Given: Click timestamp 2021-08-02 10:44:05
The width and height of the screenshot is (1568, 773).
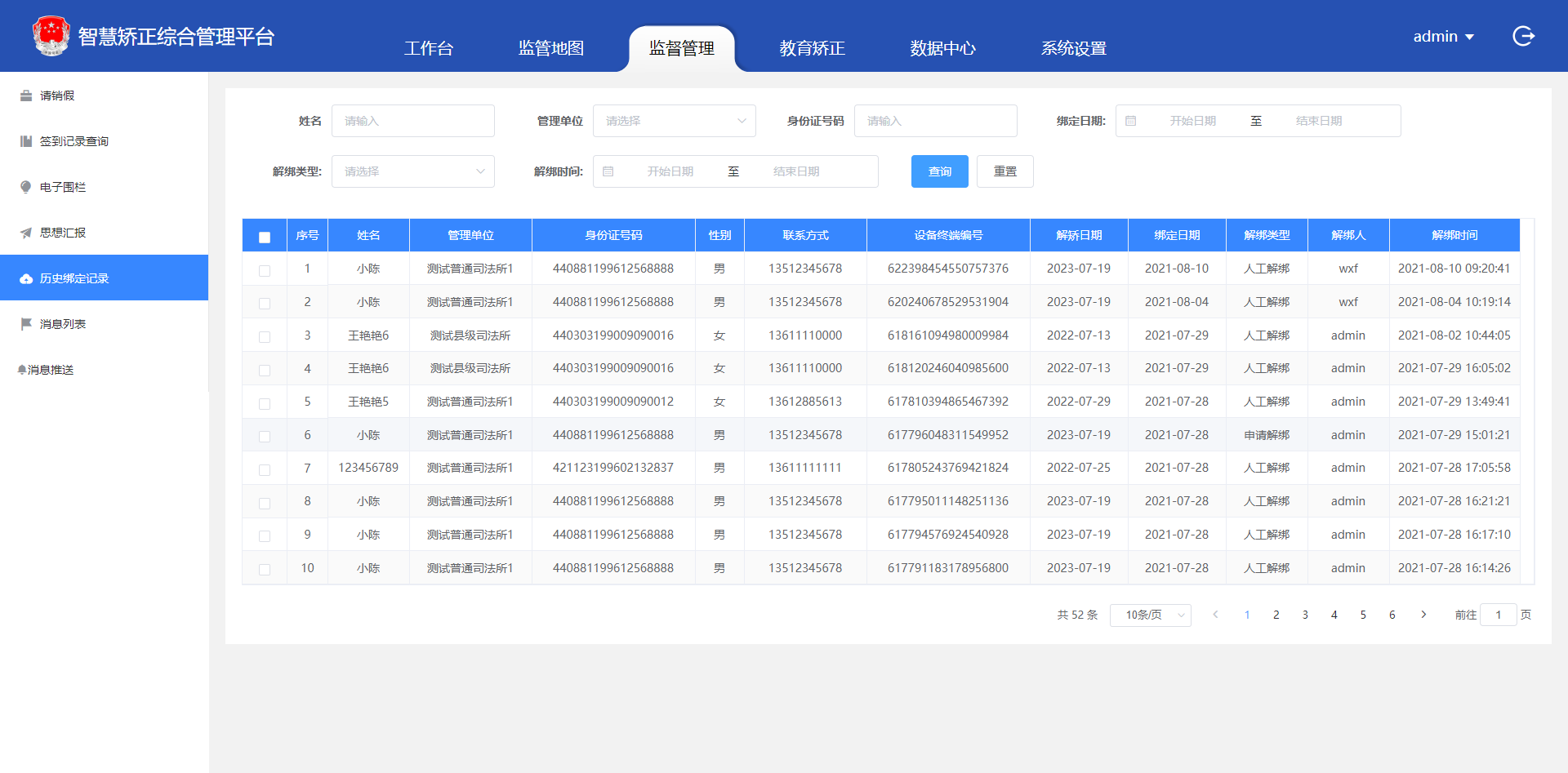Looking at the screenshot, I should point(1454,335).
